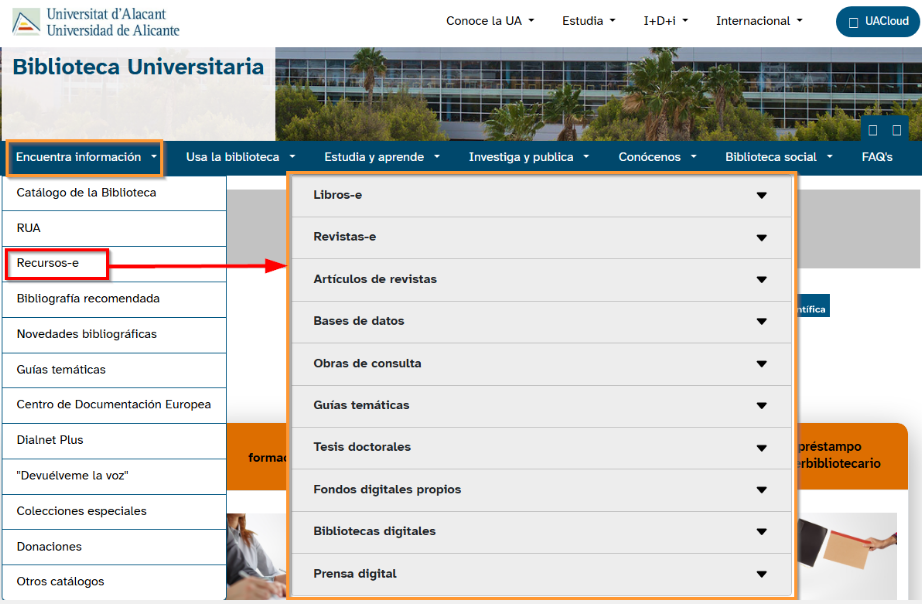
Task: Open the "Devuélveme la voz" entry
Action: (x=114, y=476)
